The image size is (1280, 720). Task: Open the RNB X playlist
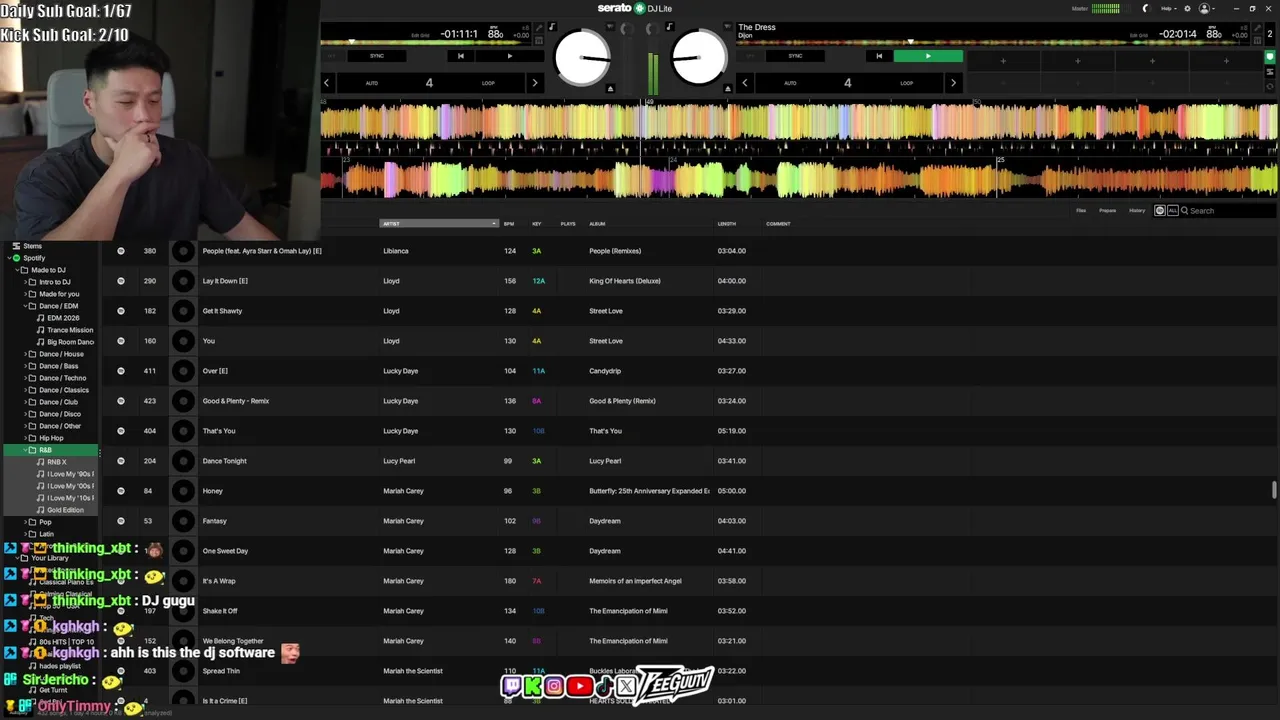[57, 462]
